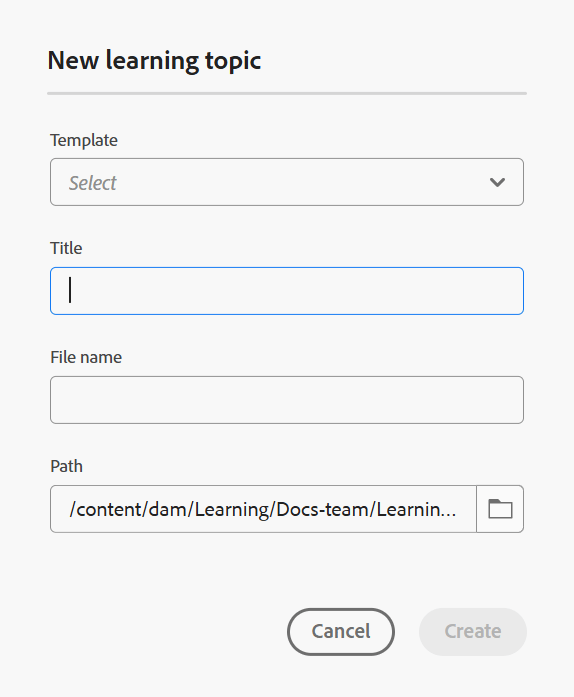Click the Create button
The image size is (574, 697).
point(473,632)
